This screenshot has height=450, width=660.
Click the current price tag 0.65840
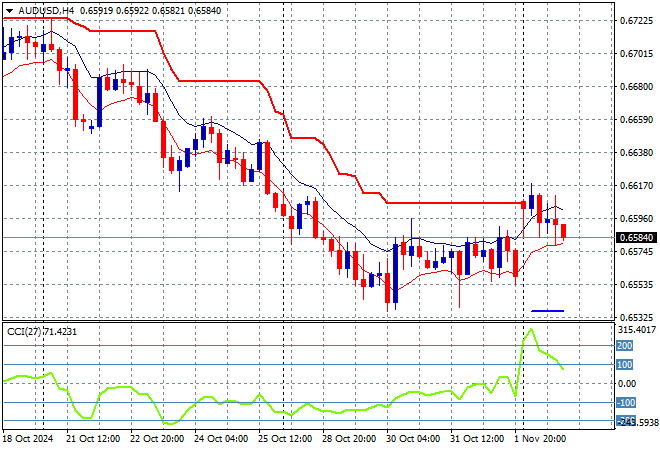tap(637, 238)
